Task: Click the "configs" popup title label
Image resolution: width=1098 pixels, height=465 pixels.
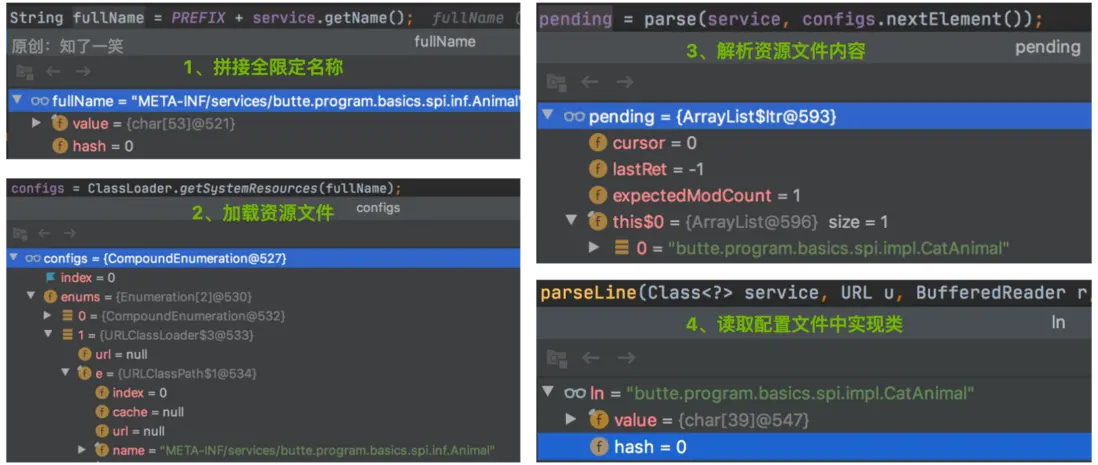Action: pyautogui.click(x=378, y=208)
